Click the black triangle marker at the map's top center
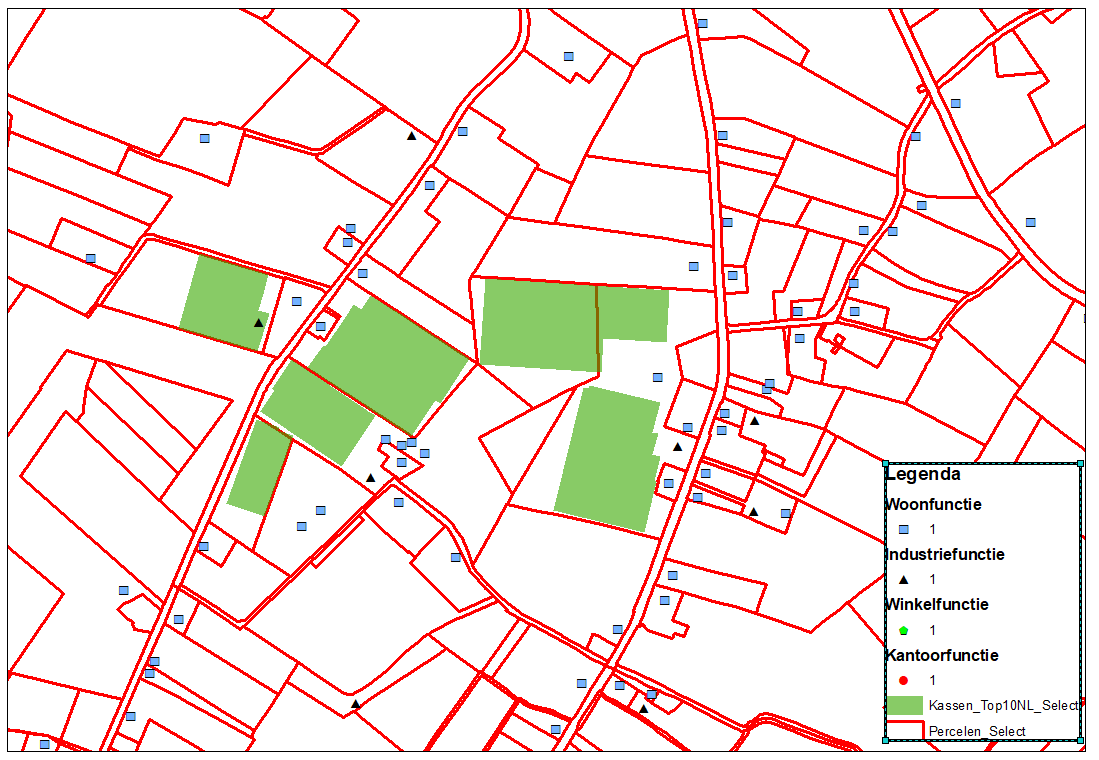Image resolution: width=1099 pixels, height=760 pixels. pyautogui.click(x=411, y=136)
